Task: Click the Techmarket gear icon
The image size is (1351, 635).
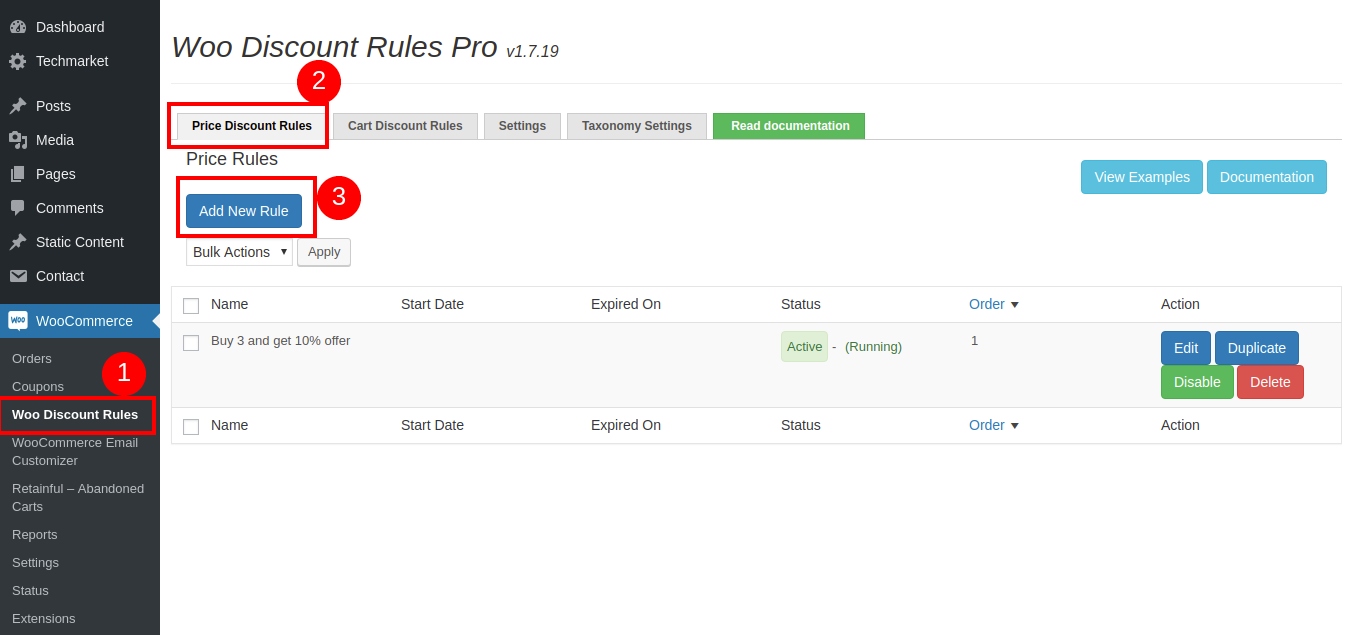Action: [x=18, y=61]
